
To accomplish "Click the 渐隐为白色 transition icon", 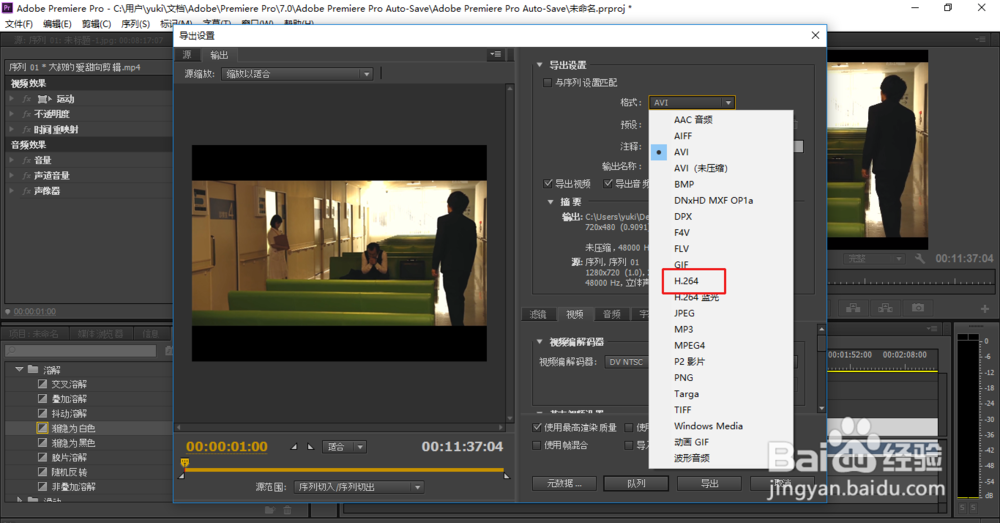I will (x=42, y=428).
